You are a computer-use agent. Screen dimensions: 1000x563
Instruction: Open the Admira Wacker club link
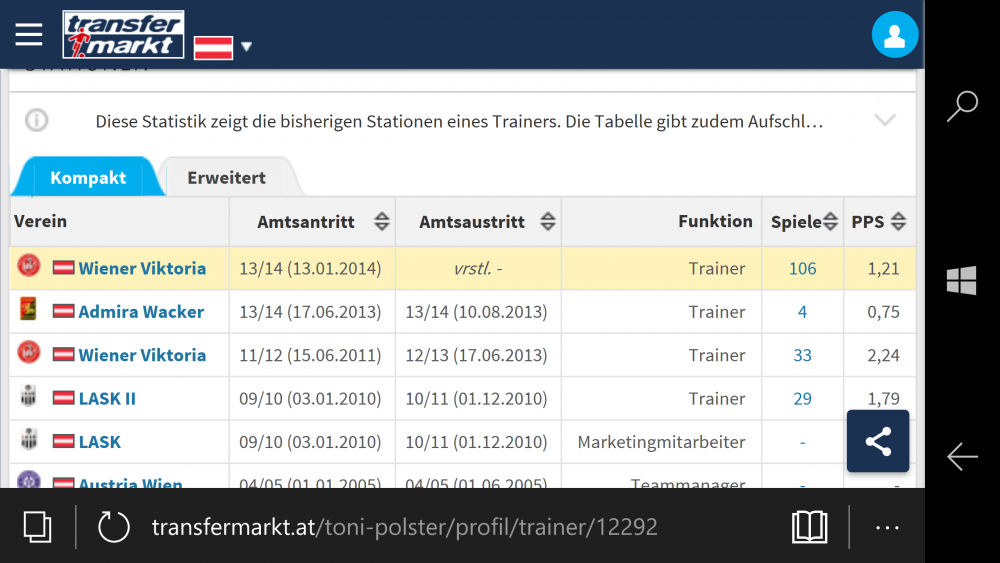[141, 312]
